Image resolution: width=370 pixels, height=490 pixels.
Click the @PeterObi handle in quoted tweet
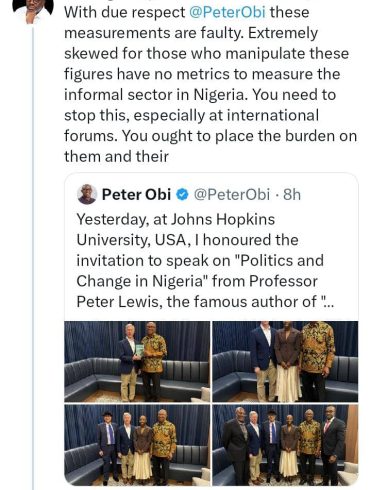tap(232, 195)
